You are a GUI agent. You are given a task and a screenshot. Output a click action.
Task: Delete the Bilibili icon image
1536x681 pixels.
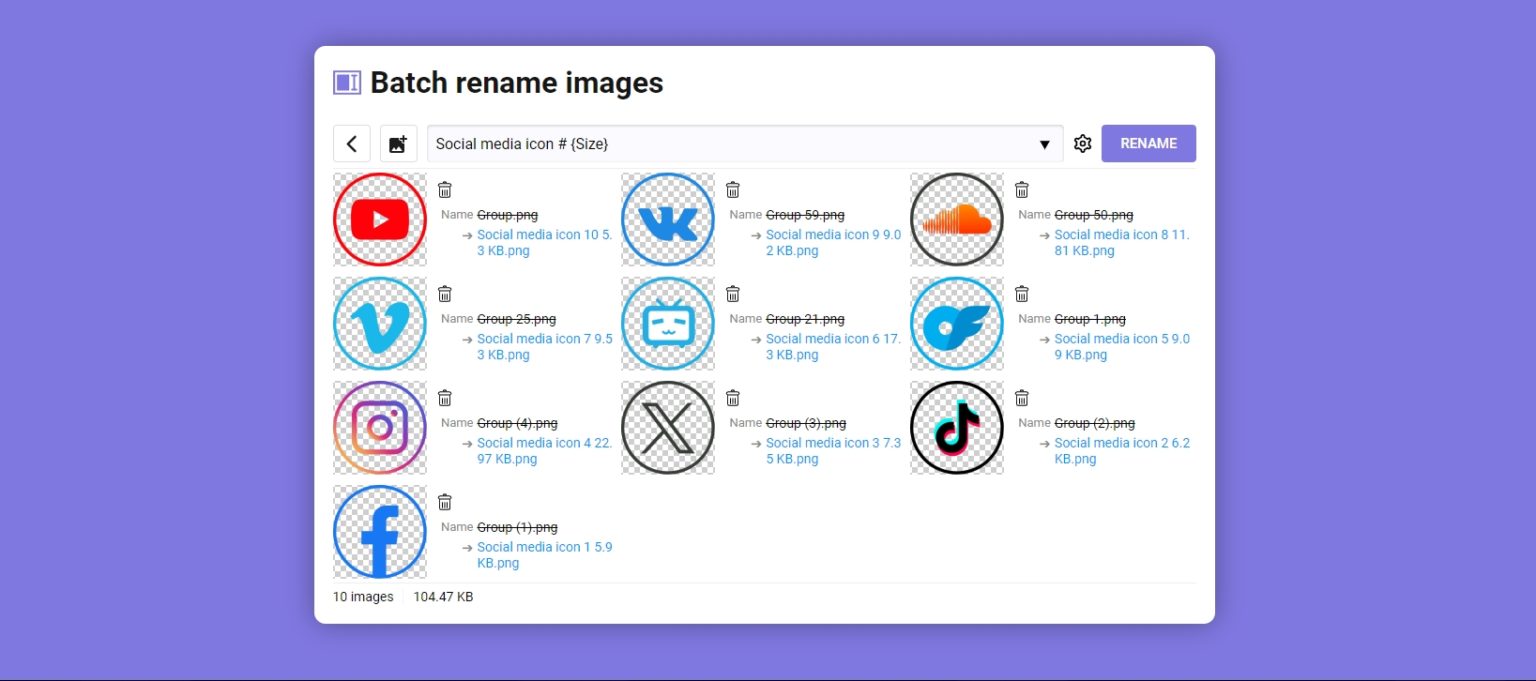click(x=732, y=293)
